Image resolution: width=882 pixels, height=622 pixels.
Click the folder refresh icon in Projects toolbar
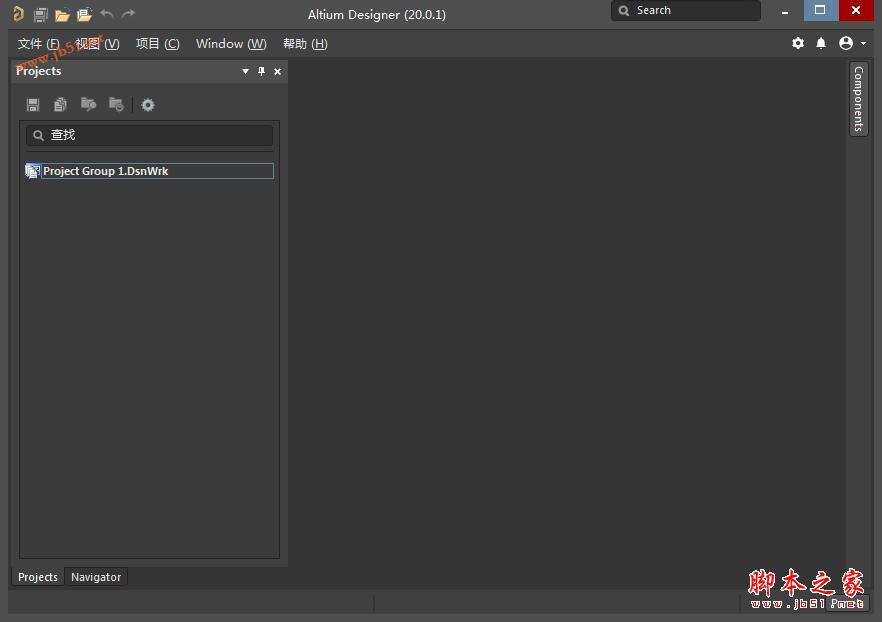pos(116,105)
